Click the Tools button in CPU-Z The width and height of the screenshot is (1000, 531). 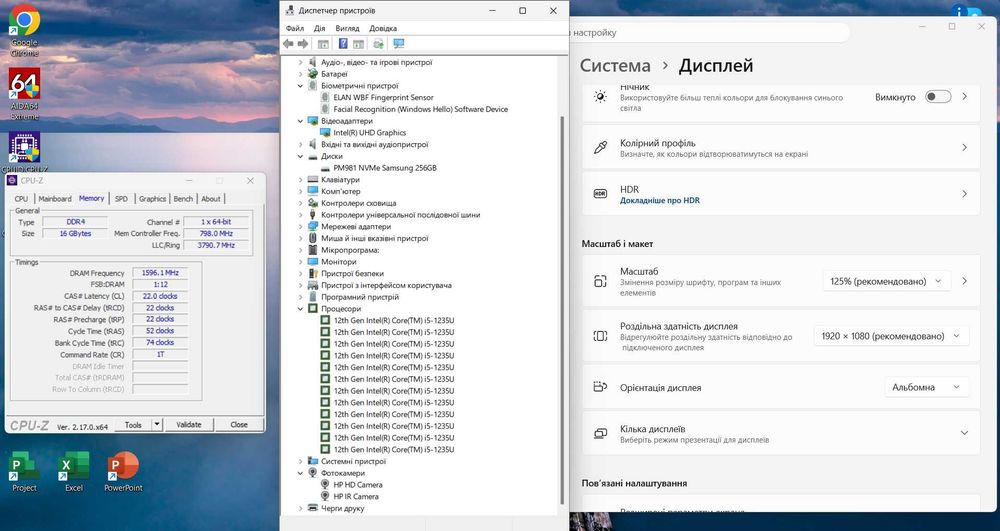point(133,425)
